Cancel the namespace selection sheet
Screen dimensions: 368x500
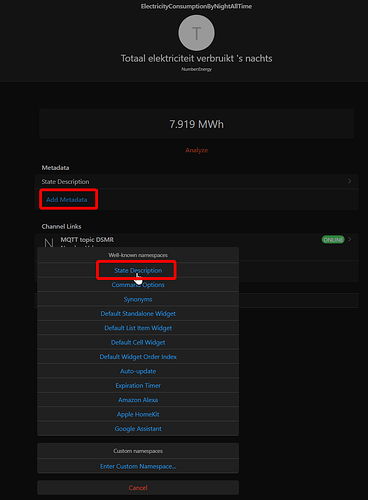point(138,488)
